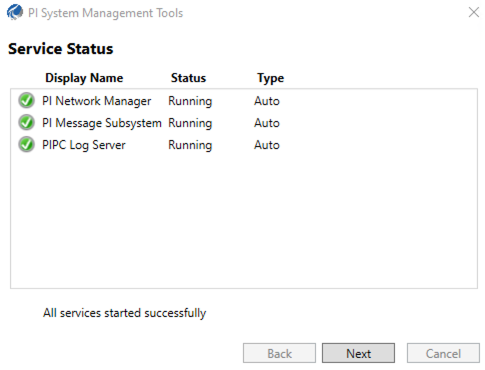Select the PI Network Manager row
Screen dimensions: 485x370
pyautogui.click(x=244, y=101)
